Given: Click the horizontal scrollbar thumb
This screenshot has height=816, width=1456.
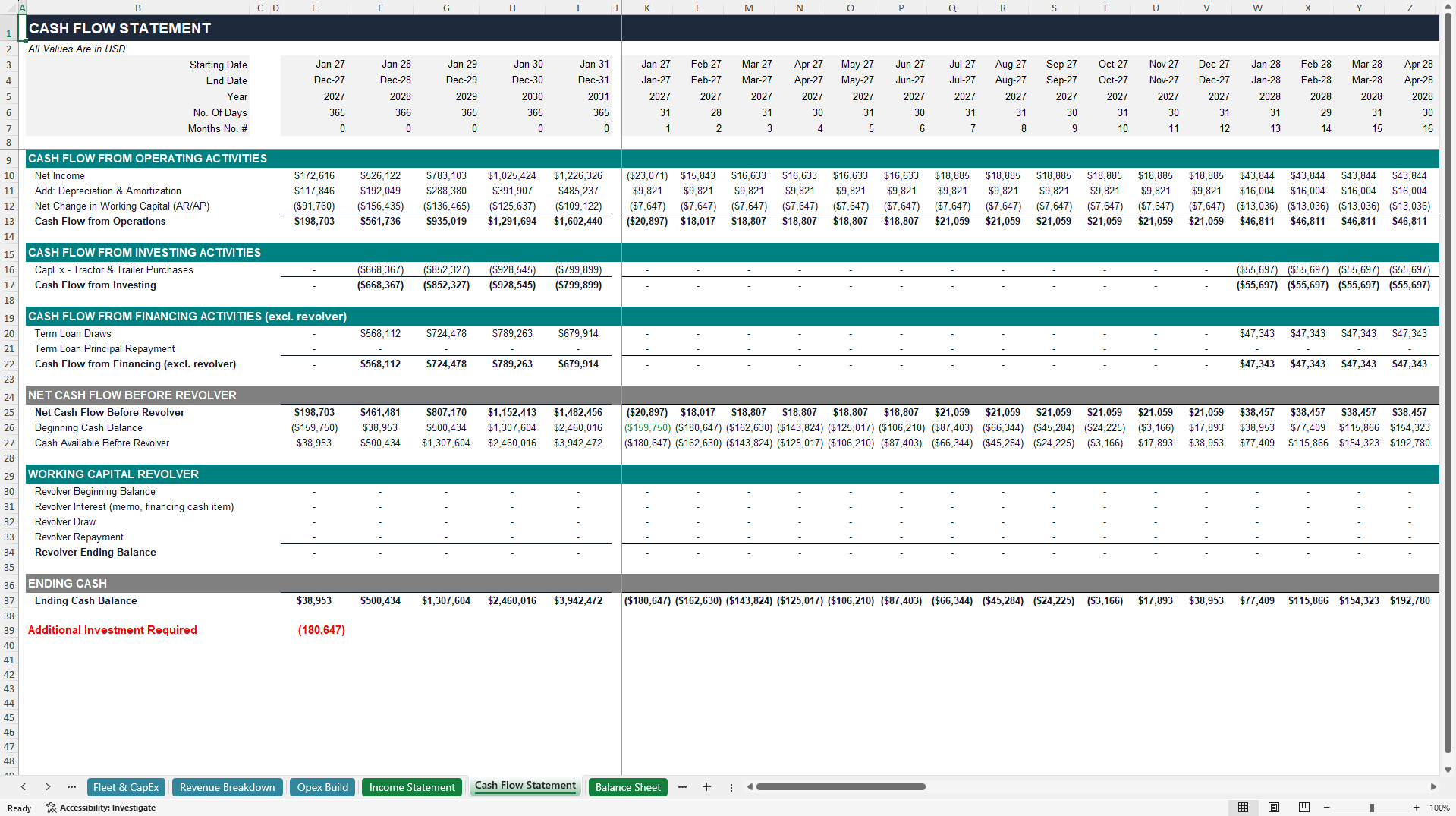Looking at the screenshot, I should coord(841,787).
